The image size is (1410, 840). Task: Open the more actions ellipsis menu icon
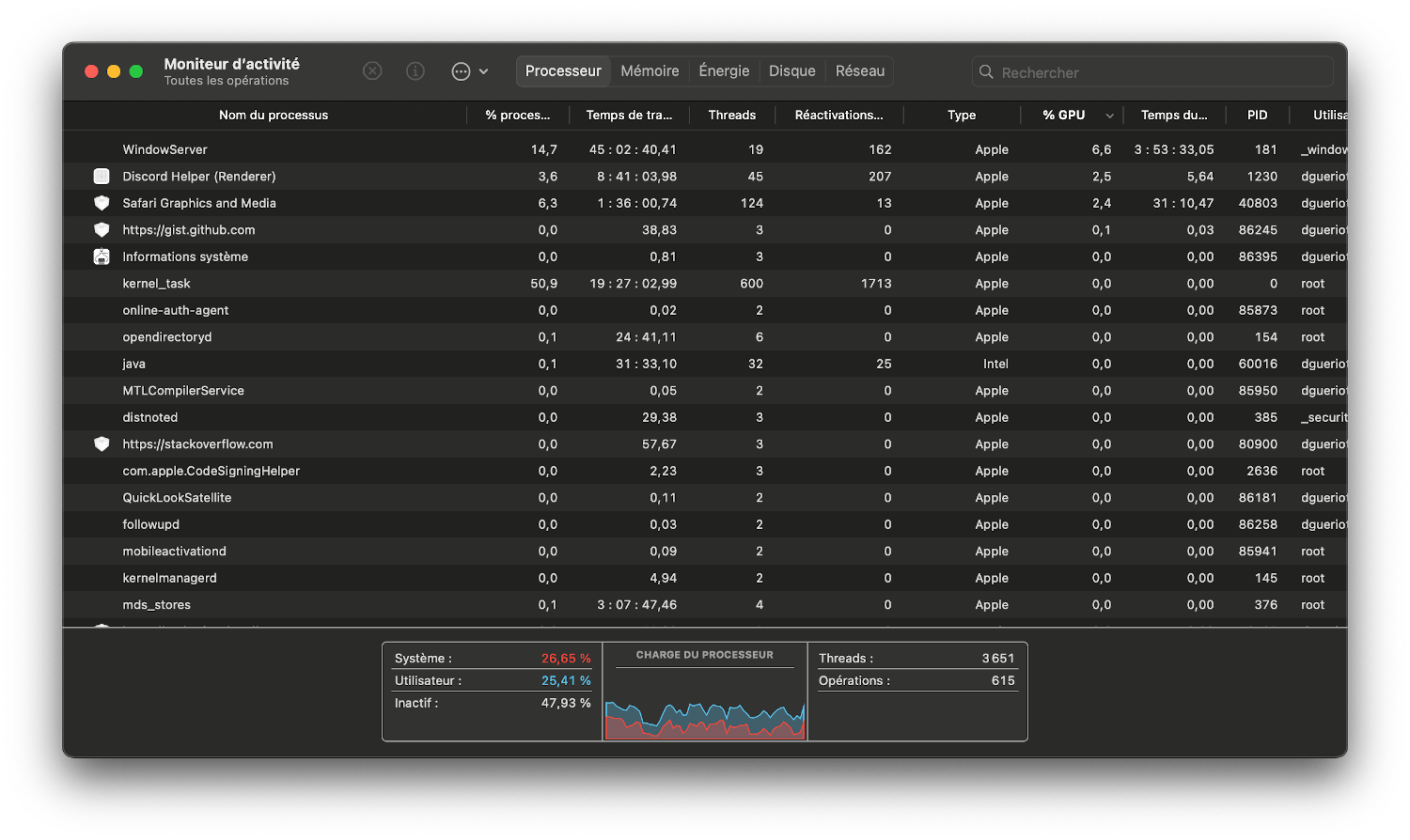(461, 71)
